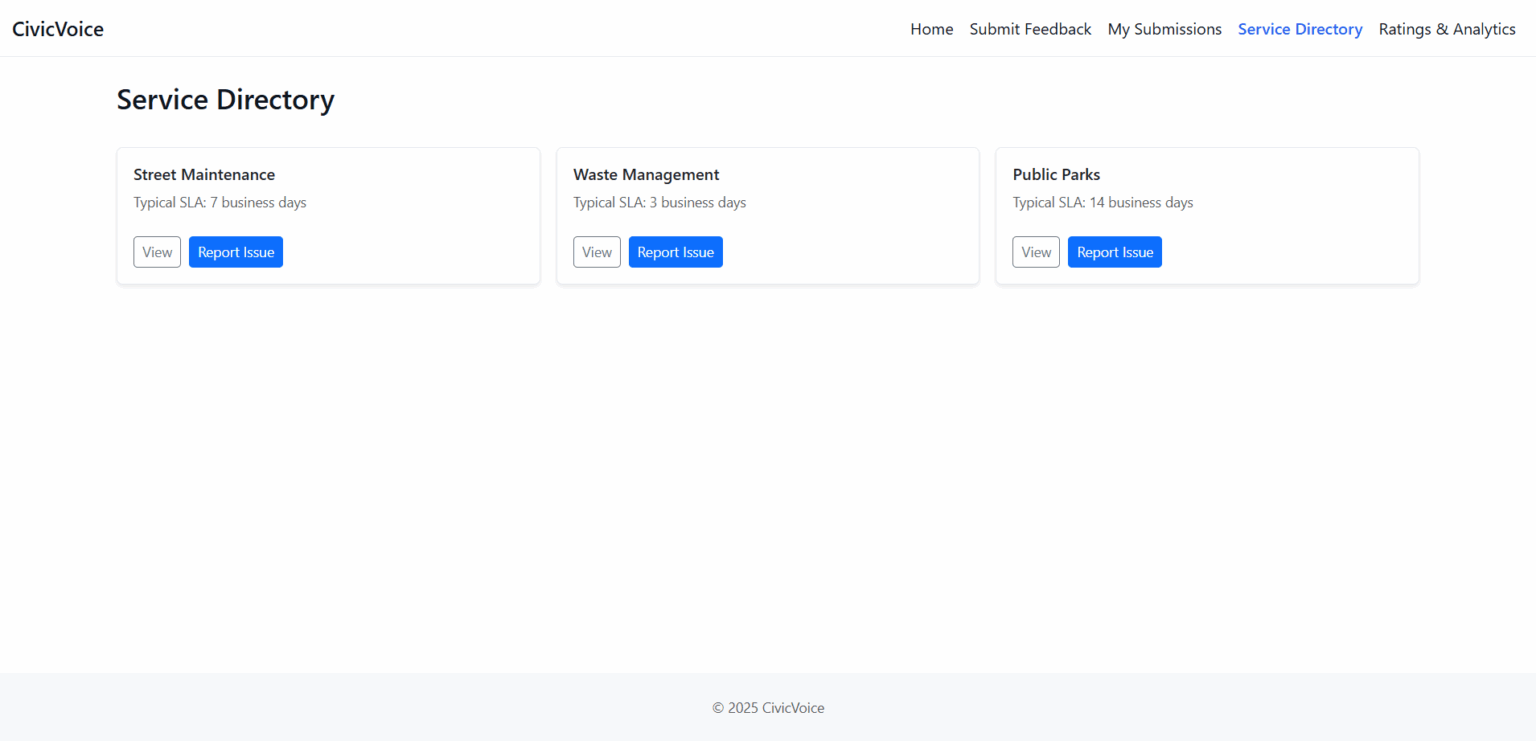Click the Street Maintenance card title
Viewport: 1536px width, 741px height.
(x=204, y=174)
